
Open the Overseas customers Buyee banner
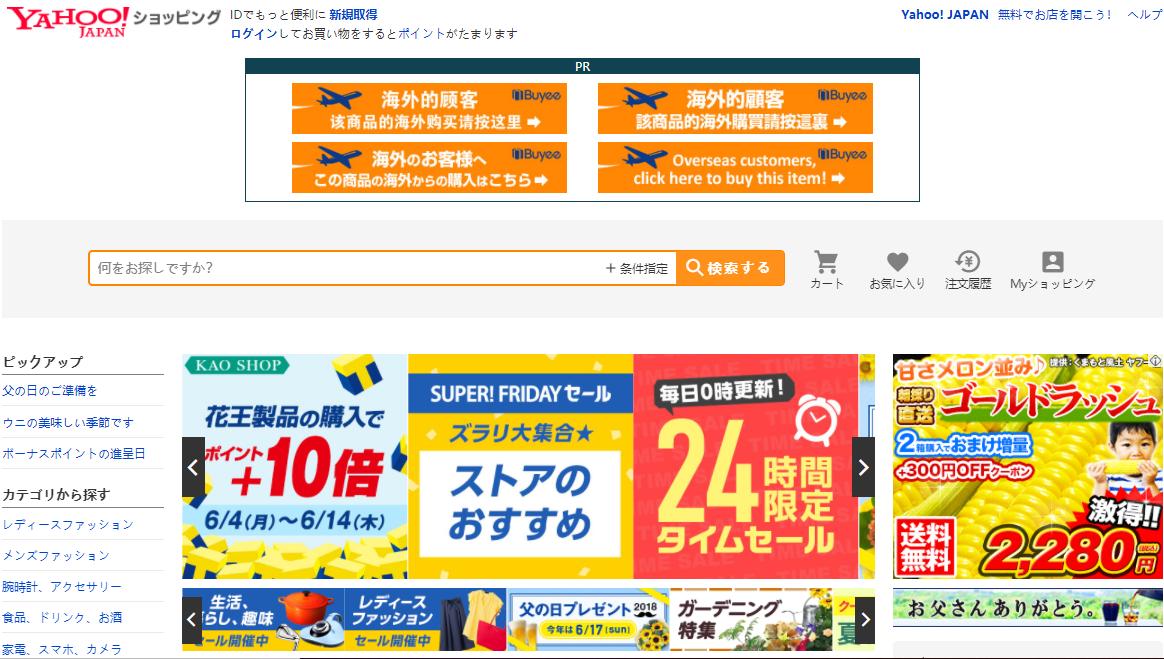pyautogui.click(x=735, y=167)
